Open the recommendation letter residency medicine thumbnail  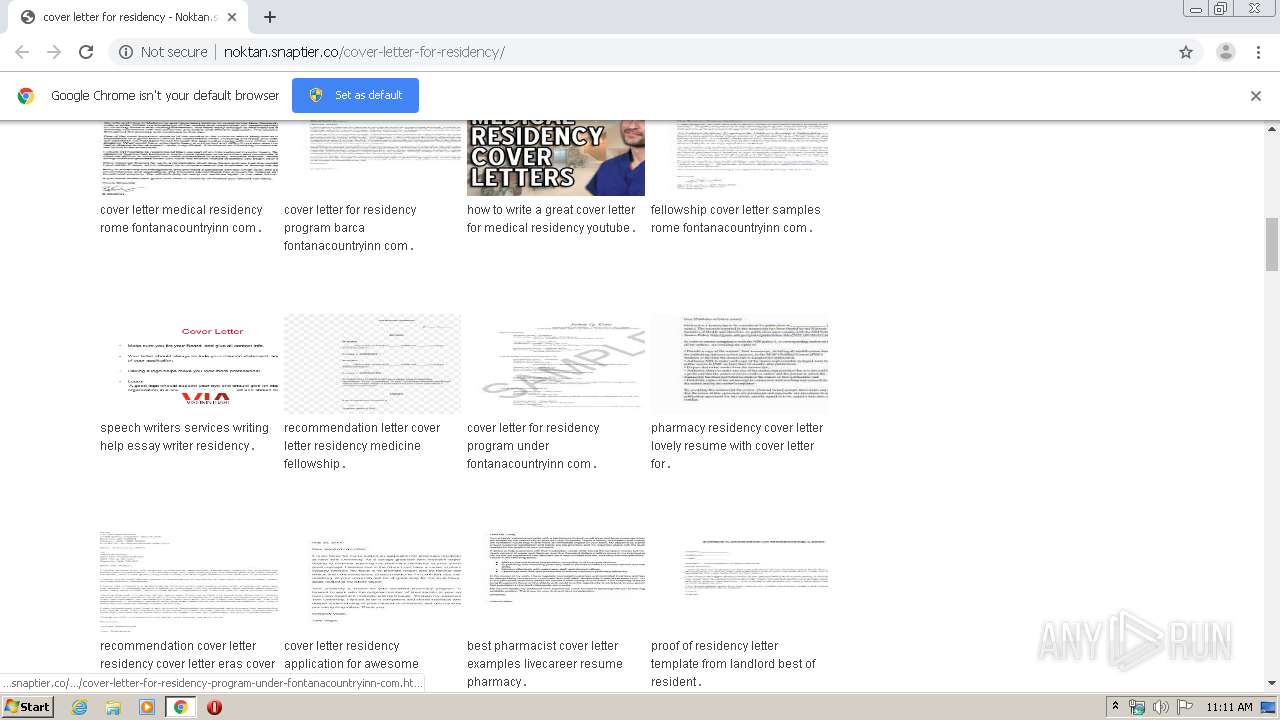click(373, 364)
